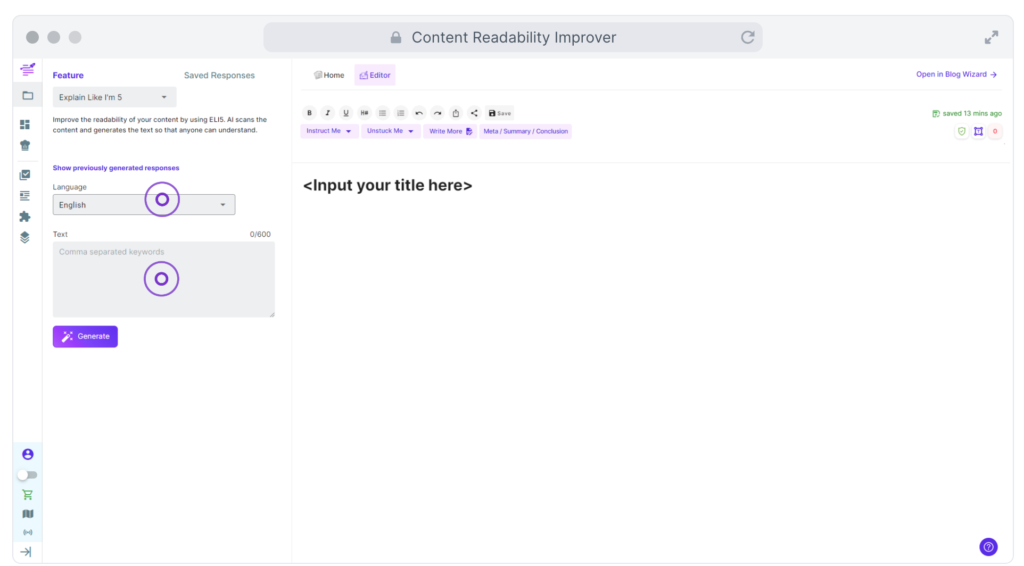This screenshot has width=1024, height=566.
Task: Insert a bulleted list
Action: point(383,113)
